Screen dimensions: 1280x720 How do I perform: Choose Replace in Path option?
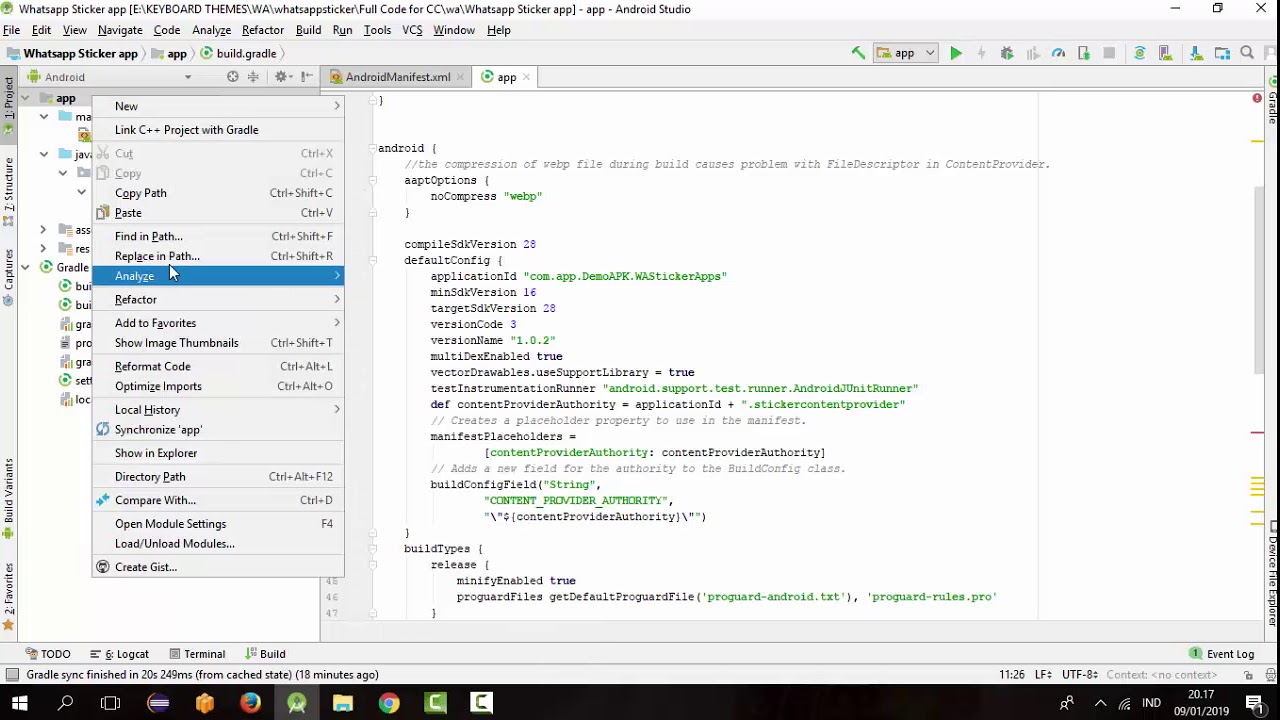pyautogui.click(x=218, y=256)
